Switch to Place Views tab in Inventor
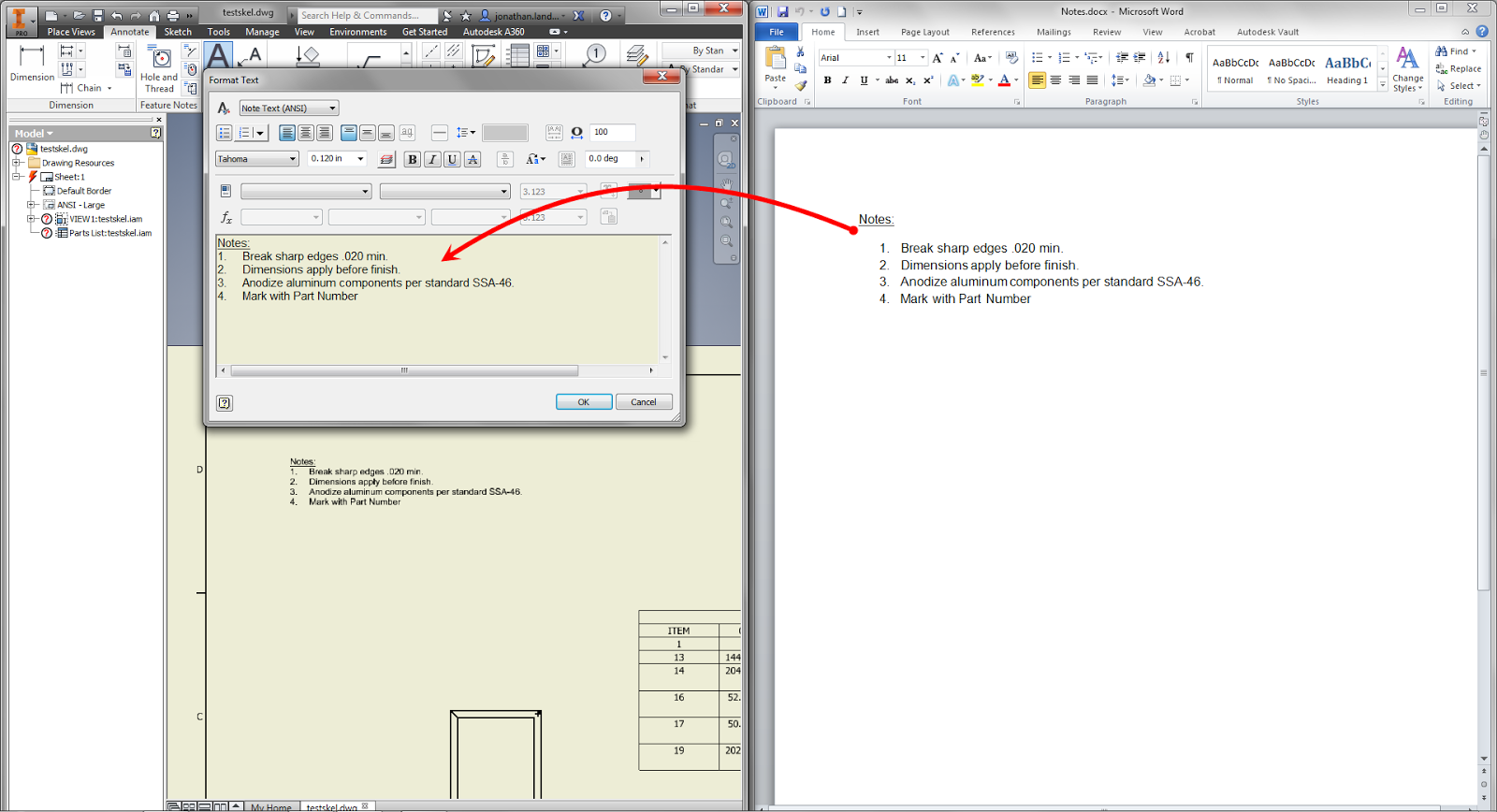1497x812 pixels. pyautogui.click(x=71, y=32)
